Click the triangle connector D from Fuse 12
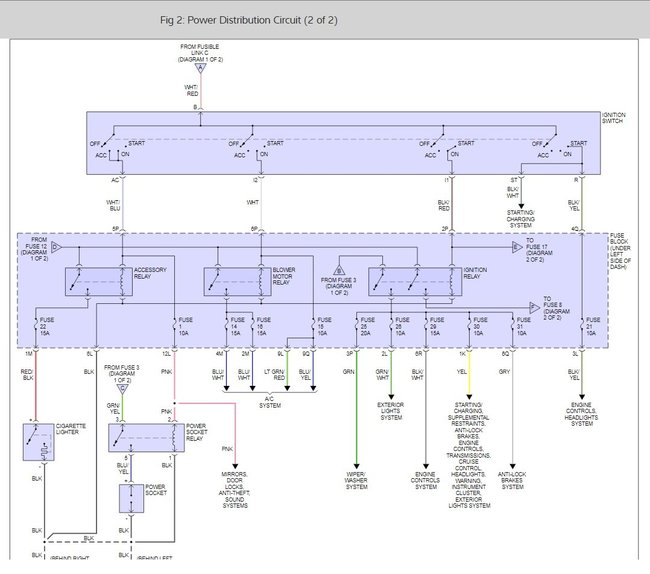Screen dimensions: 650x574 point(56,247)
